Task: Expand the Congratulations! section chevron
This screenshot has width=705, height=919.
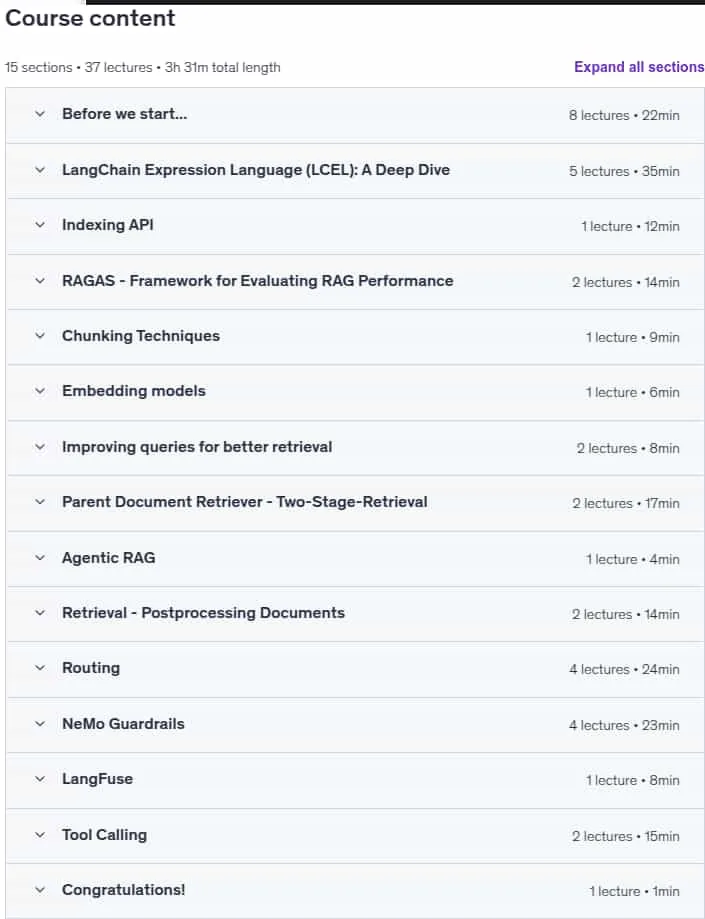Action: click(40, 890)
